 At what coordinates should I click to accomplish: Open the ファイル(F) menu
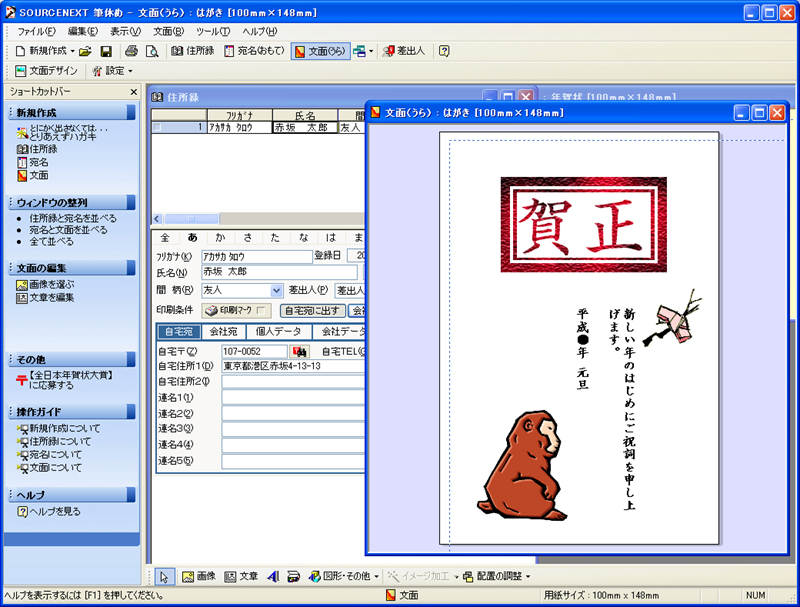click(x=37, y=31)
